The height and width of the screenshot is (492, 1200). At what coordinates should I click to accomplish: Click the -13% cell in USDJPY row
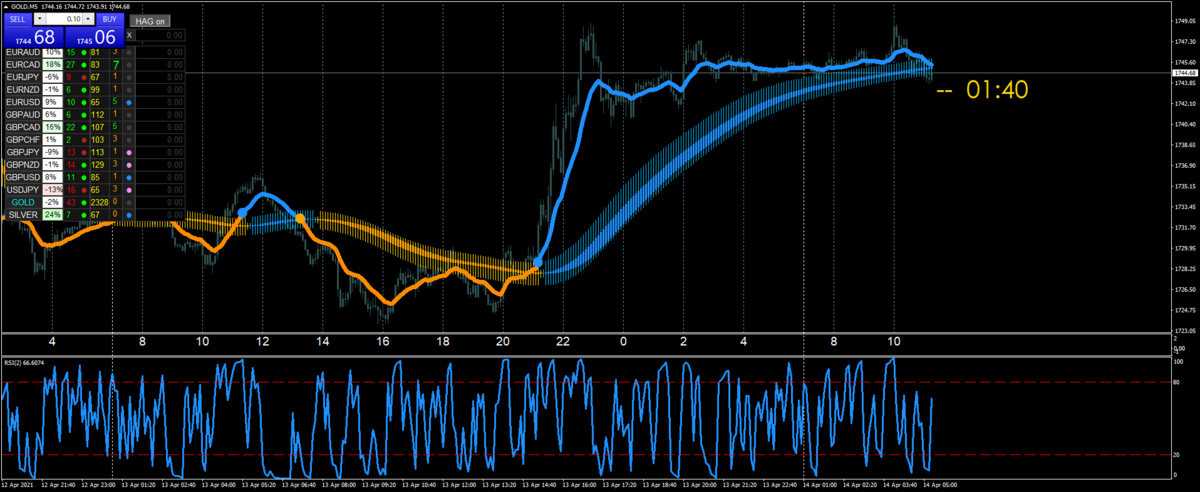coord(53,189)
